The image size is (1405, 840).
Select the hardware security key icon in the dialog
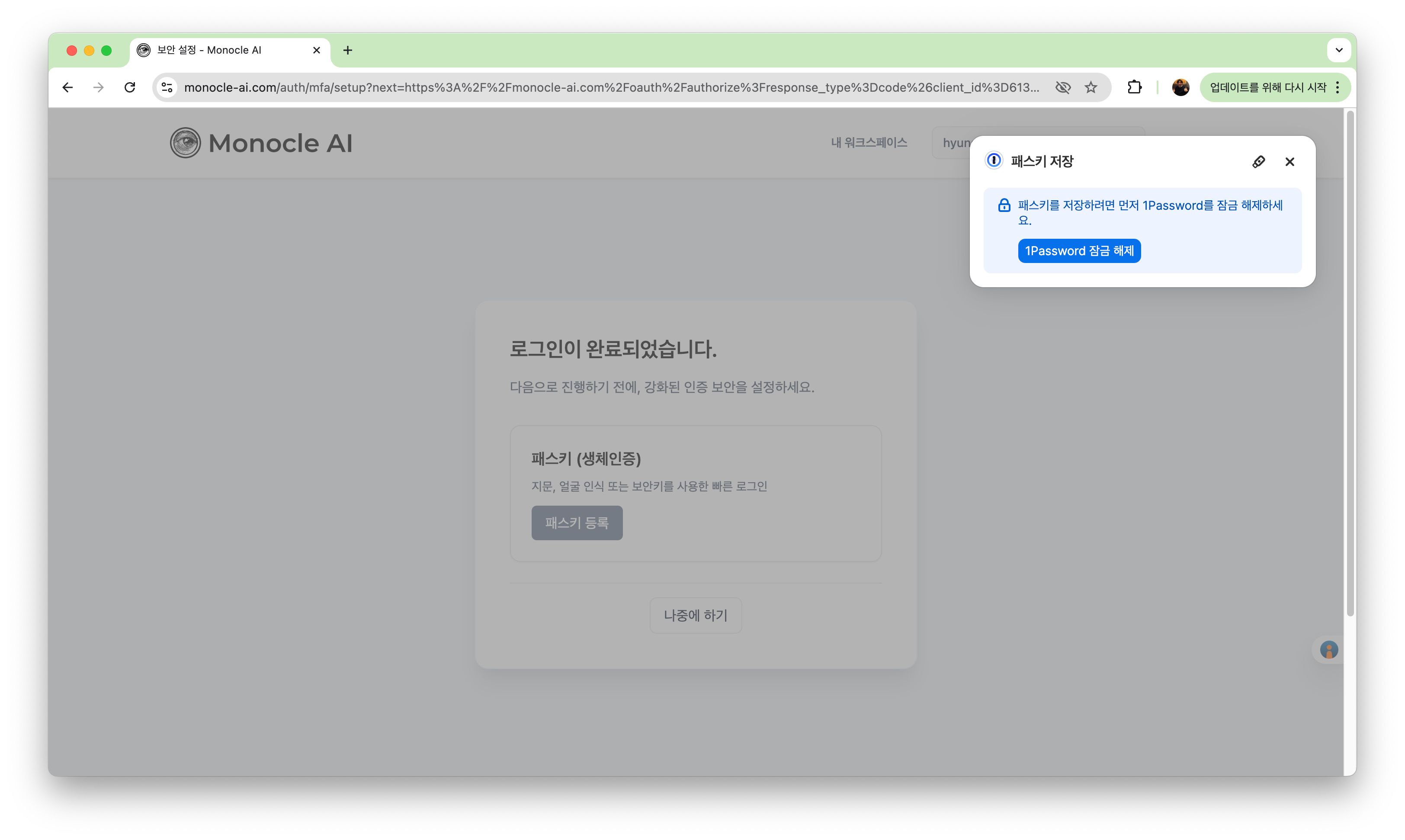click(x=1259, y=161)
